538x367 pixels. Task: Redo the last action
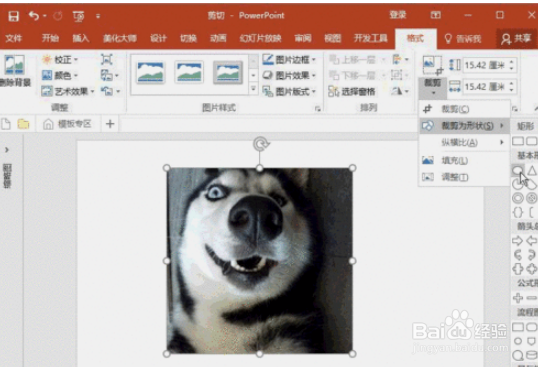coord(58,16)
